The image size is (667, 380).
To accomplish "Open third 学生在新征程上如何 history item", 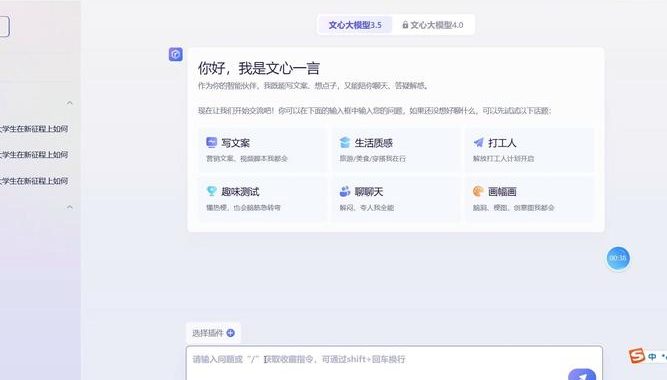I will click(34, 181).
